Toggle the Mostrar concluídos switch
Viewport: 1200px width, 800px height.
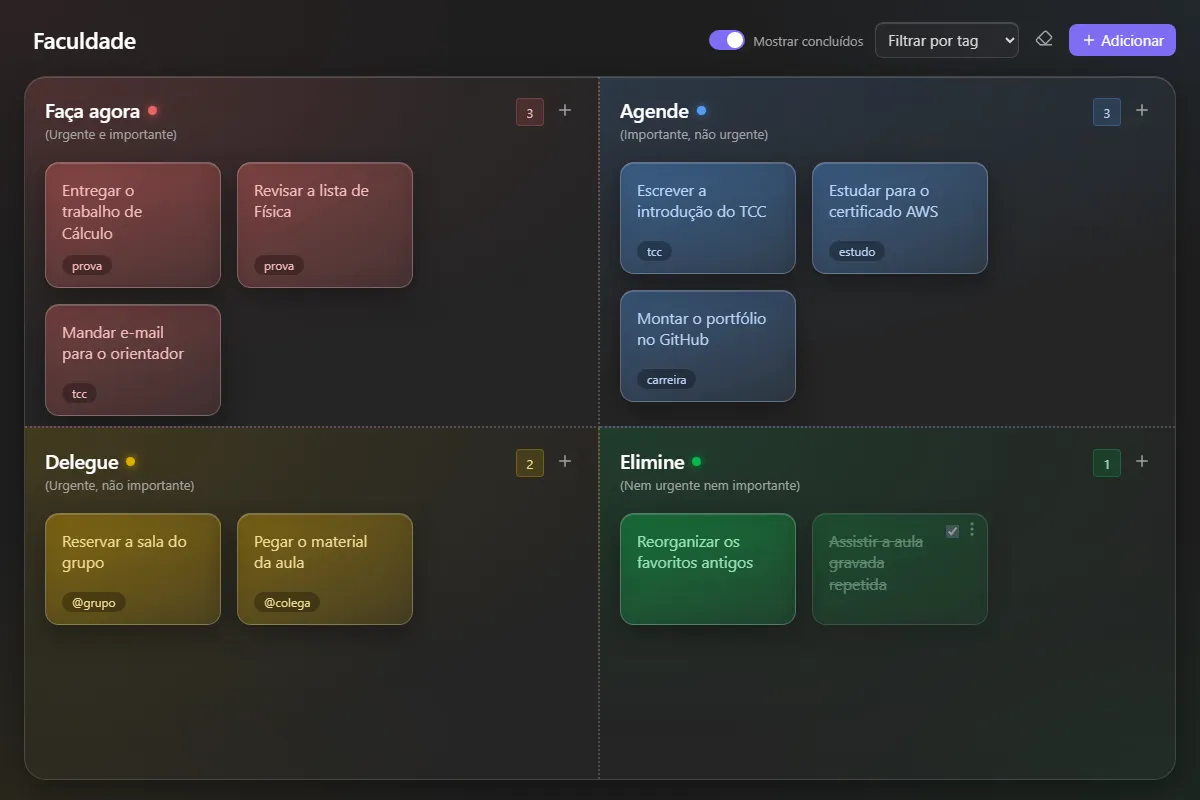(727, 40)
